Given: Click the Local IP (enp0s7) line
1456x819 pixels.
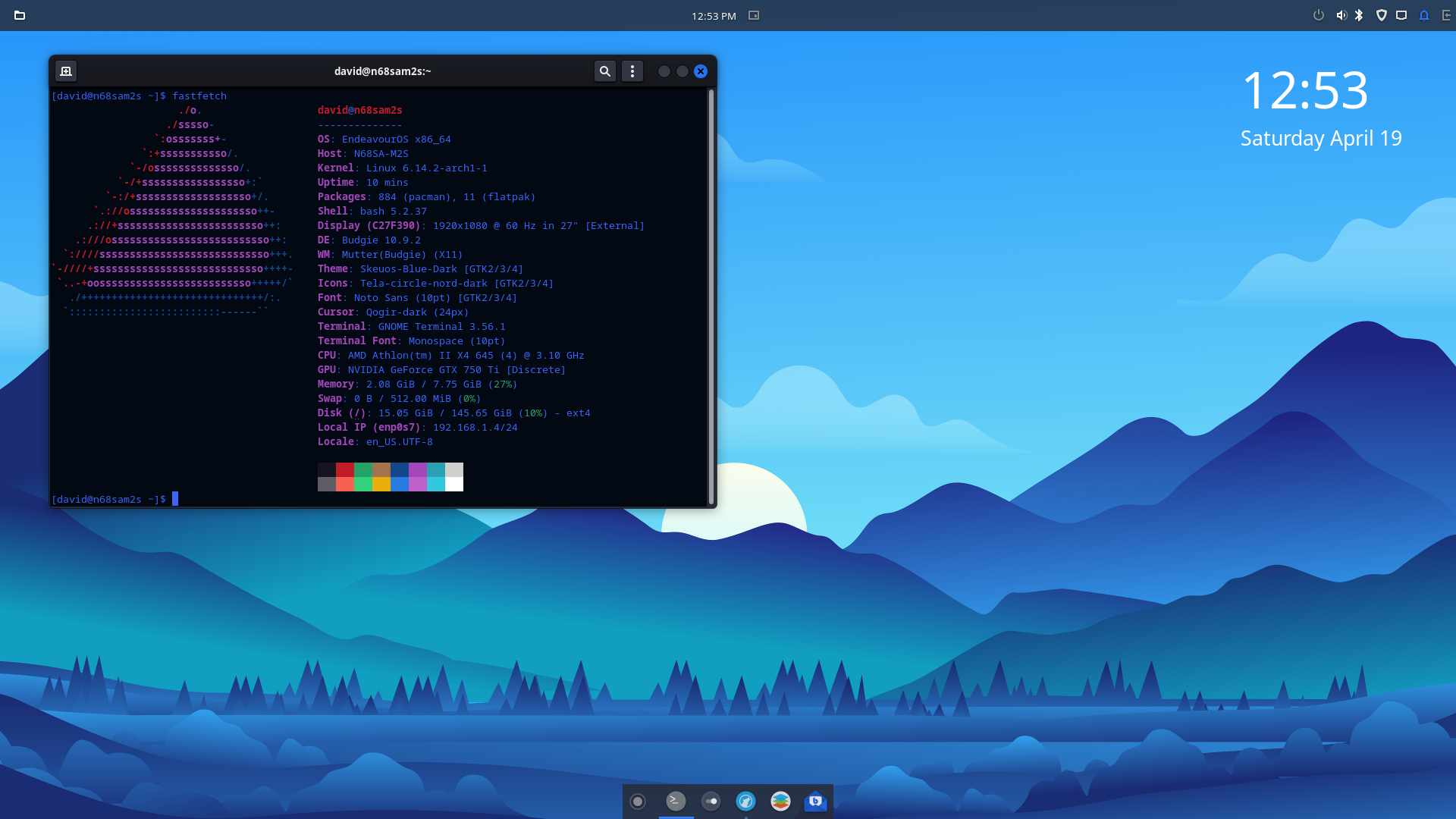Looking at the screenshot, I should pos(418,428).
